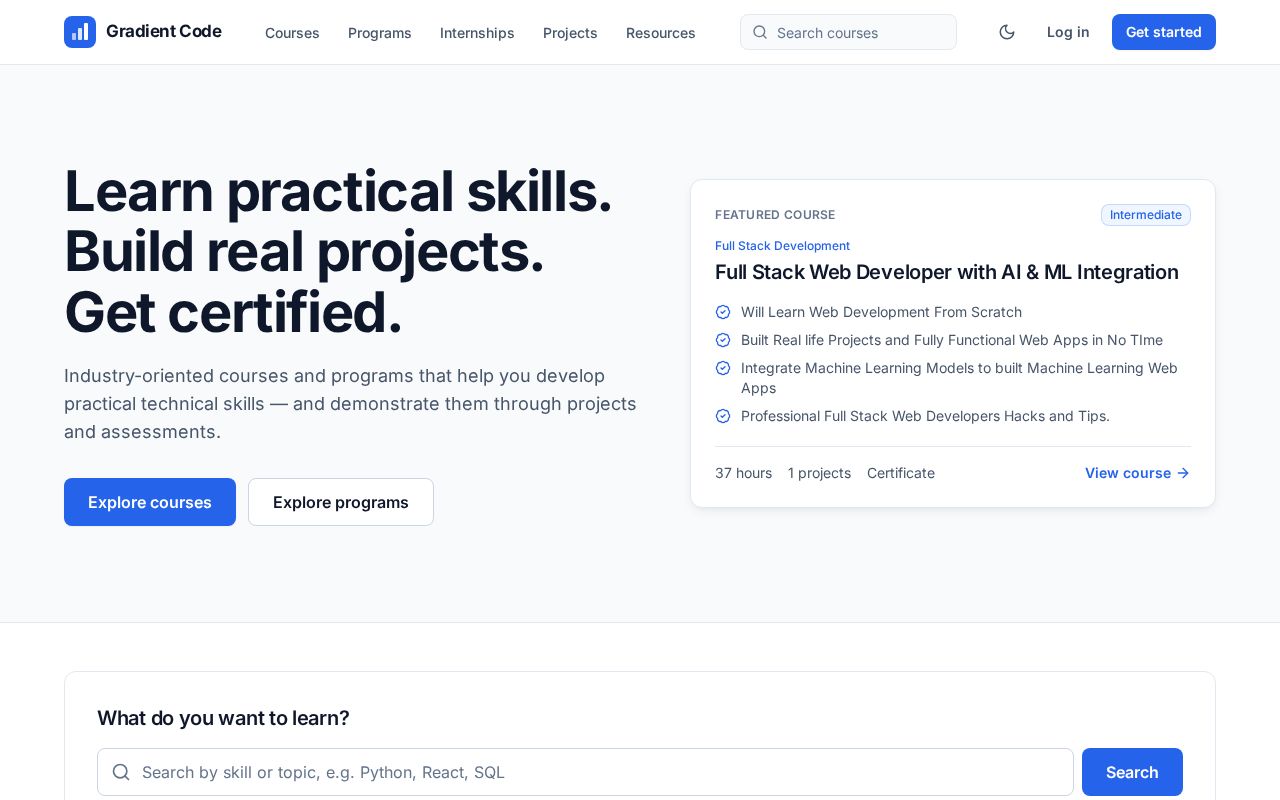Screen dimensions: 1280x800
Task: Click the check icon beside "Will Learn Web Development"
Action: click(x=723, y=312)
